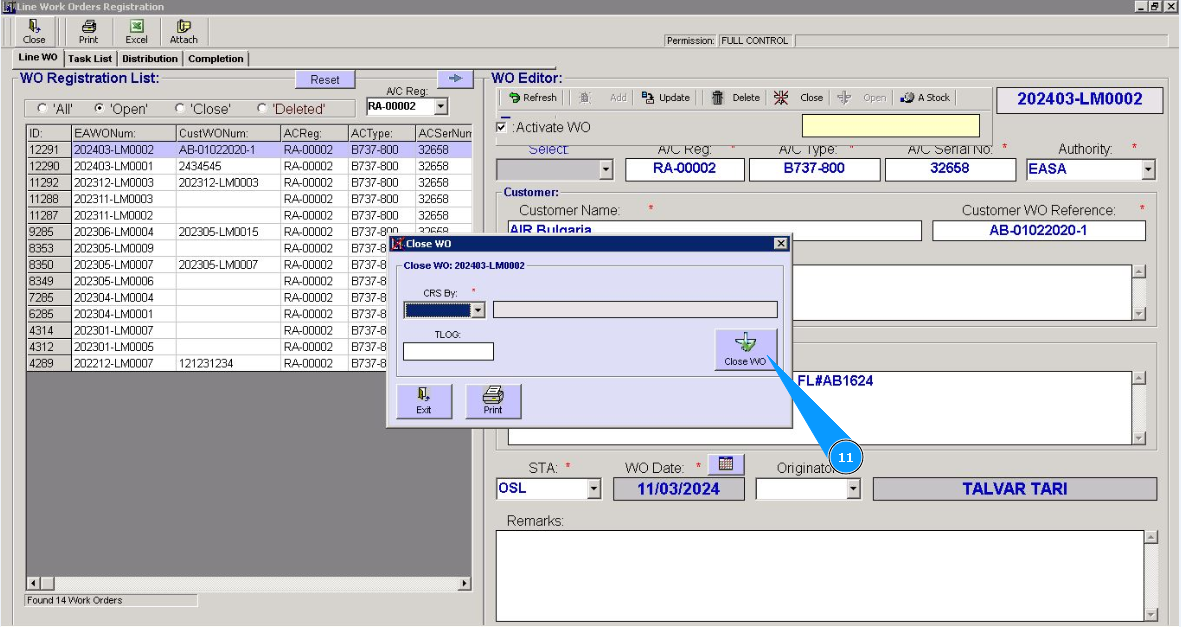Click the Remarks text area
The image size is (1181, 629).
coord(819,576)
